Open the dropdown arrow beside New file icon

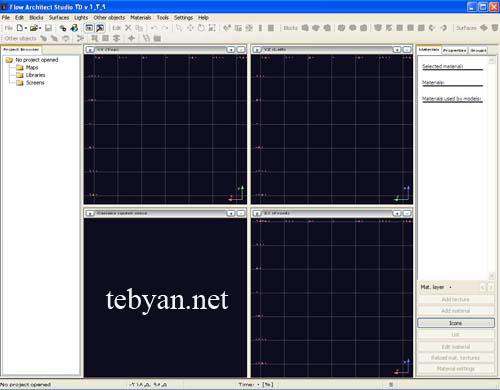coord(26,28)
